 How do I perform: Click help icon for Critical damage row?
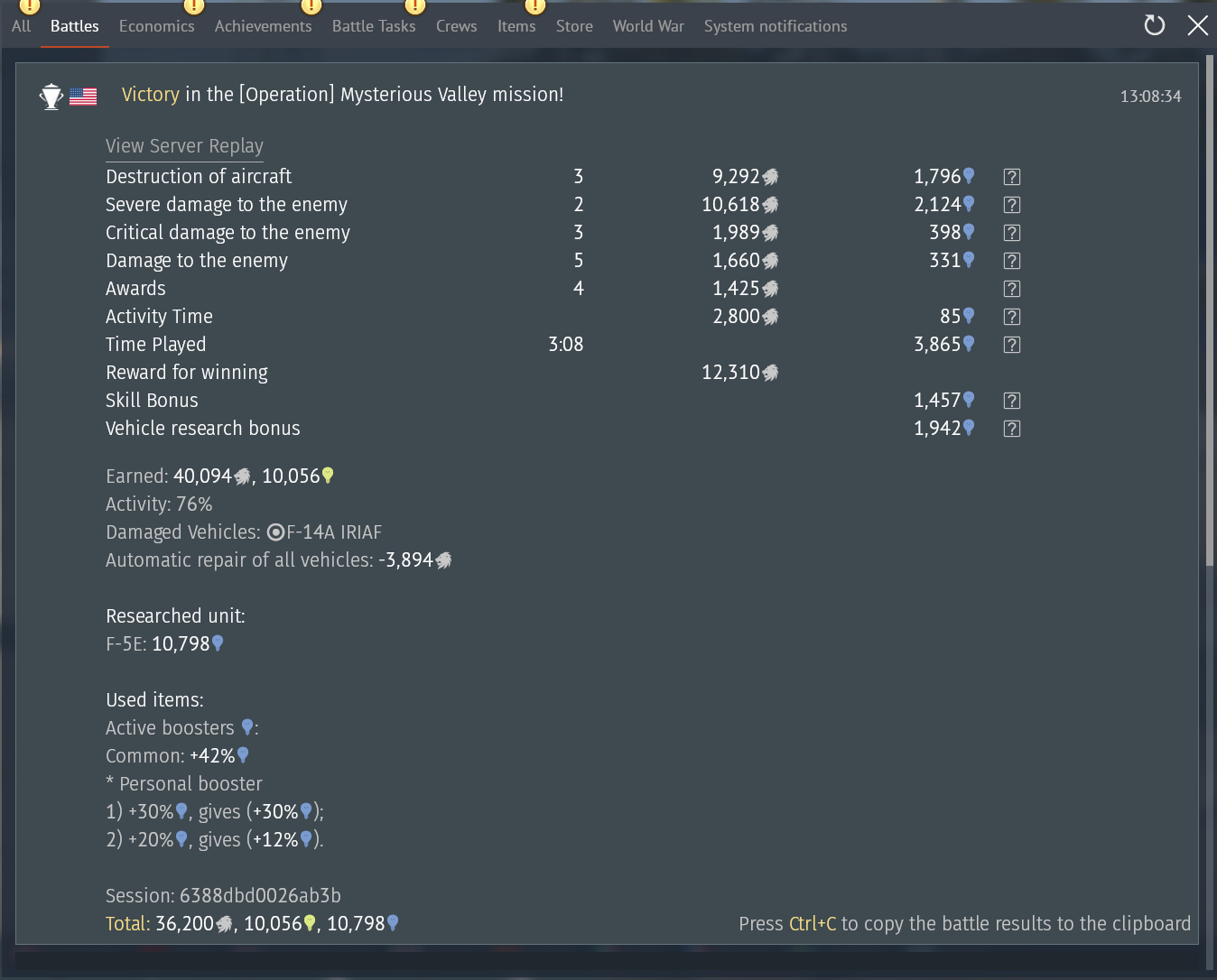pyautogui.click(x=1011, y=233)
